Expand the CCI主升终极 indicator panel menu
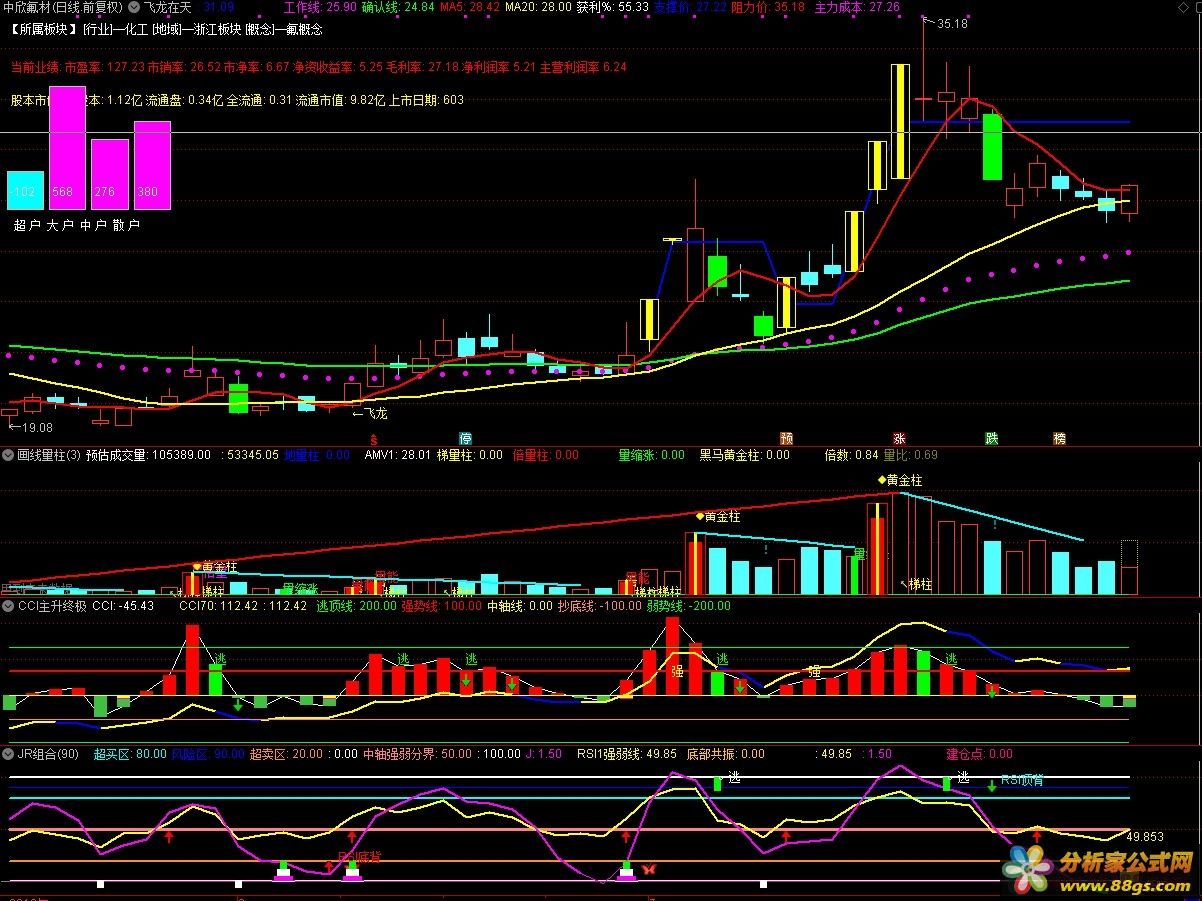1202x901 pixels. [8, 606]
